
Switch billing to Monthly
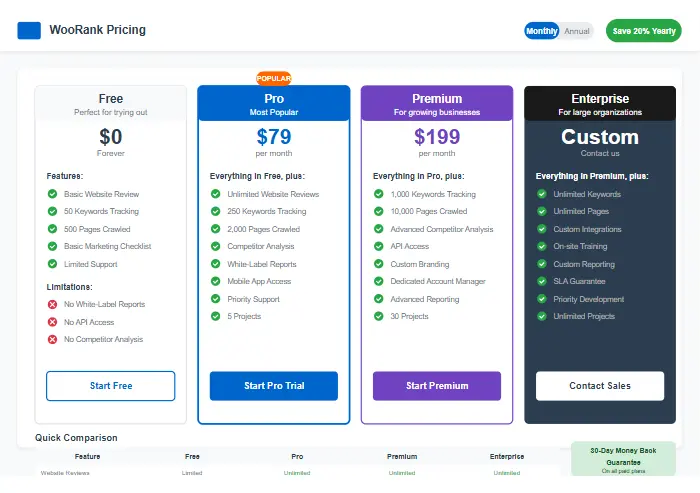[542, 31]
